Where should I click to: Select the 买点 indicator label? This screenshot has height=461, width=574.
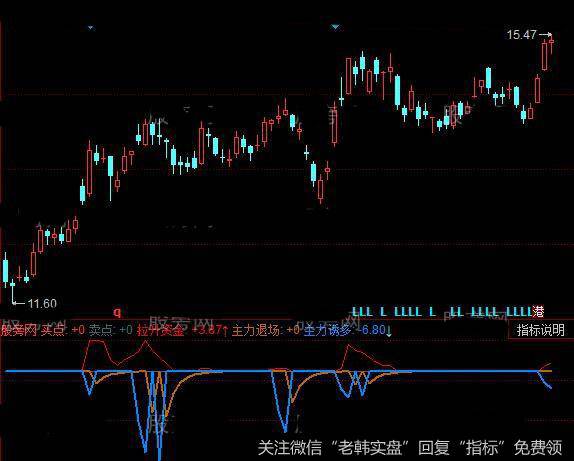pyautogui.click(x=52, y=330)
